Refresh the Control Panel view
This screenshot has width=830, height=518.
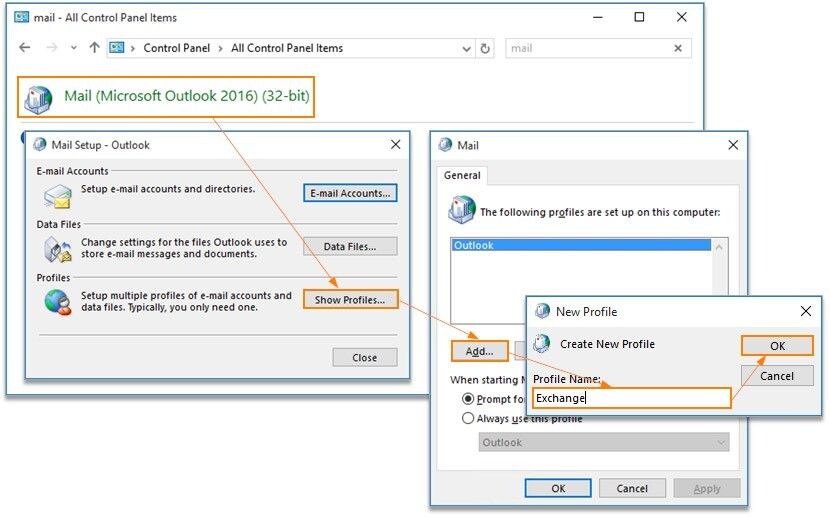(x=485, y=49)
